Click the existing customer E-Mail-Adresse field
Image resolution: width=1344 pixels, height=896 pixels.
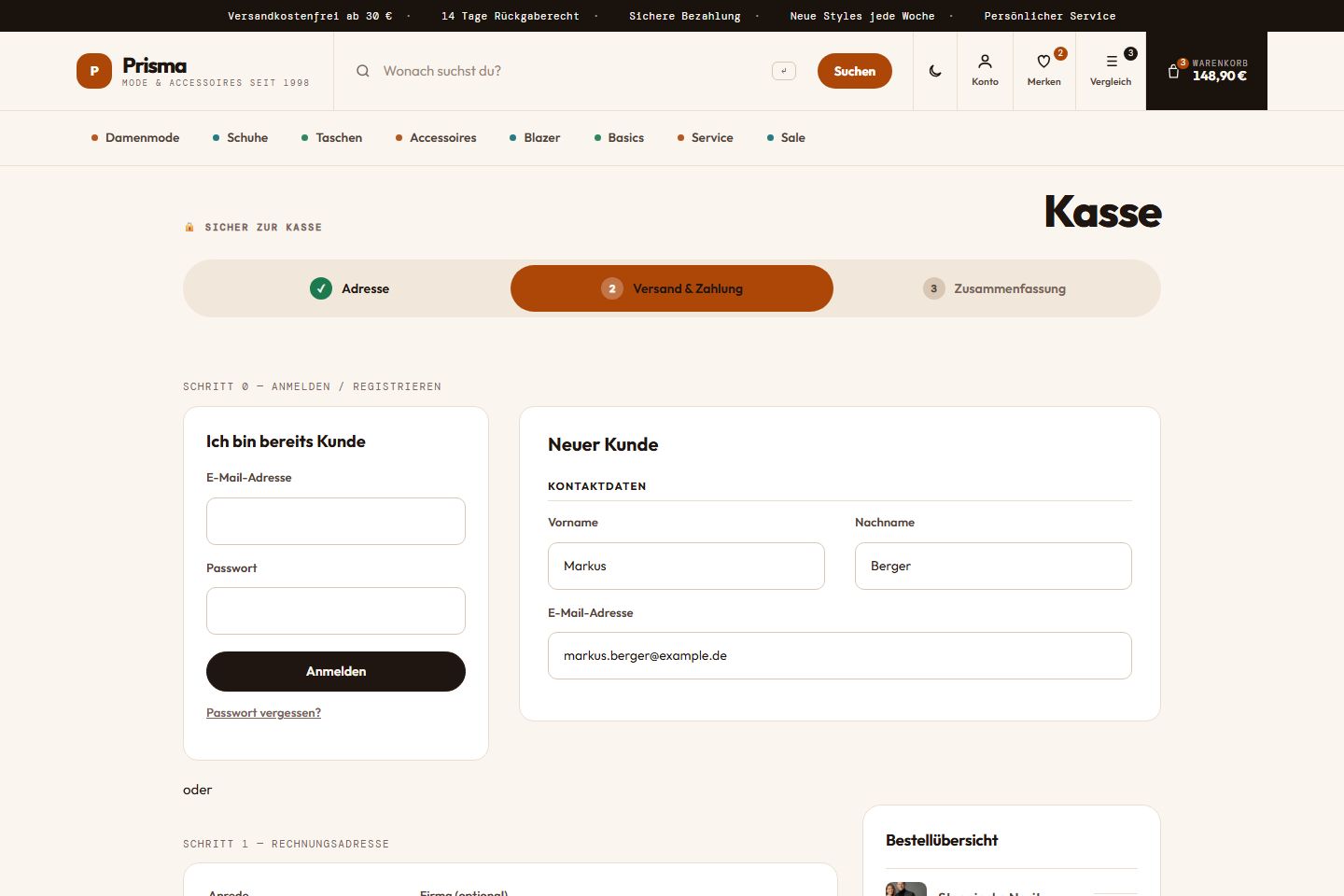click(x=336, y=521)
